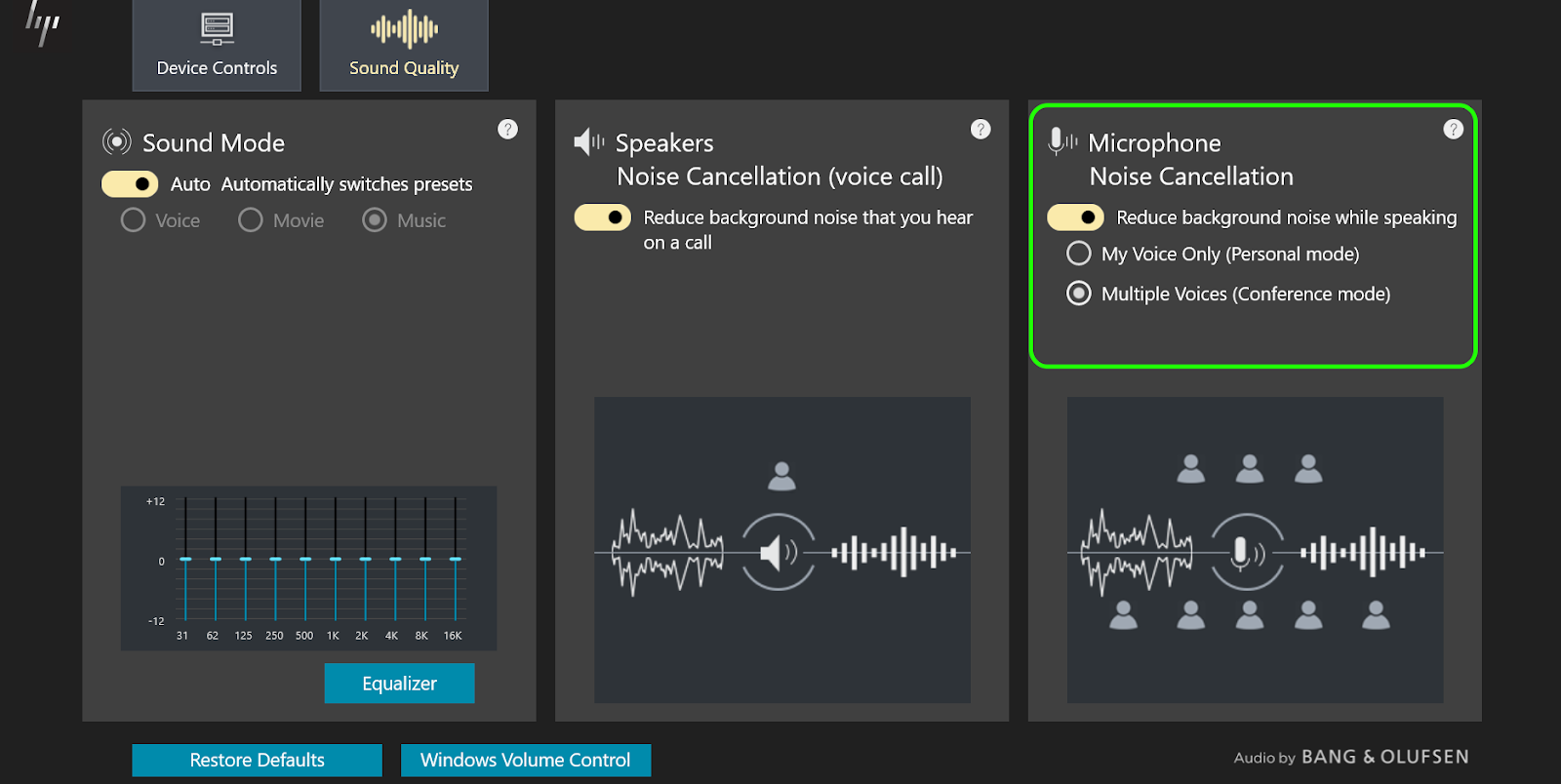Open help for Speakers Noise Cancellation
The image size is (1561, 784).
pyautogui.click(x=981, y=129)
